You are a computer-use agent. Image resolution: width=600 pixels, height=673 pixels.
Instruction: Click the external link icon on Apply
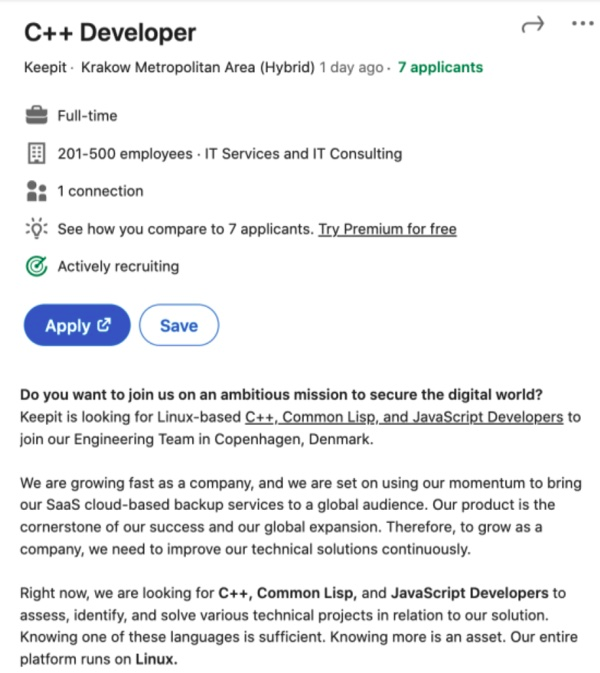104,325
